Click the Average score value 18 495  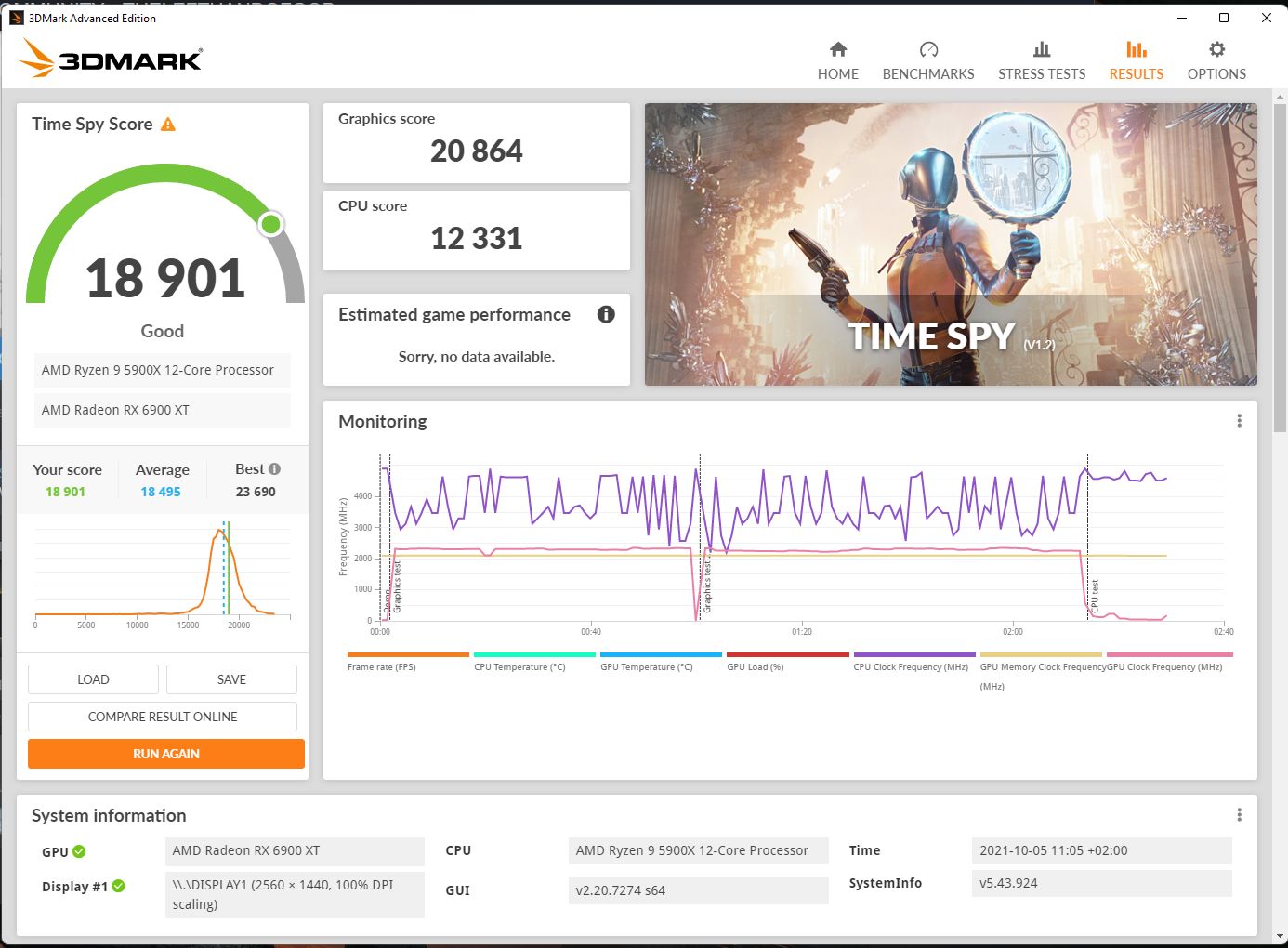point(161,492)
